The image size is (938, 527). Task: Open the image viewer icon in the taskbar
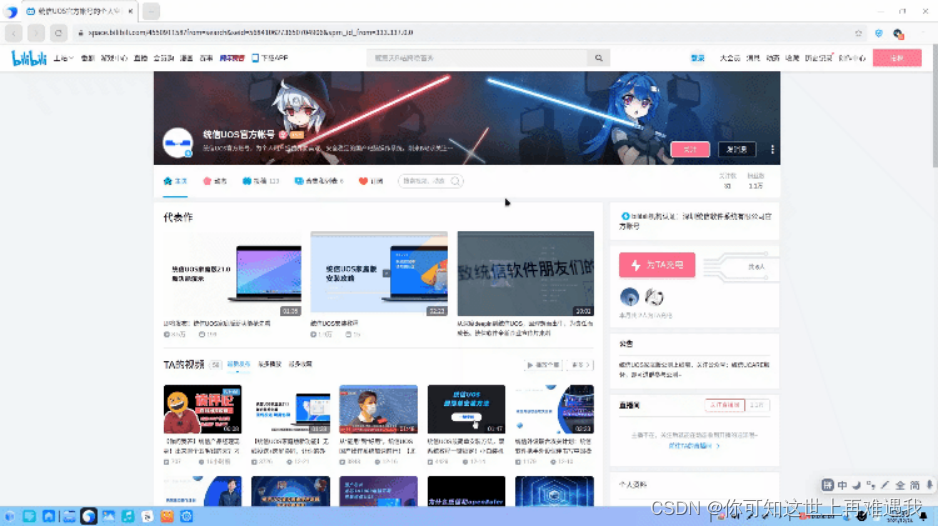pyautogui.click(x=108, y=516)
